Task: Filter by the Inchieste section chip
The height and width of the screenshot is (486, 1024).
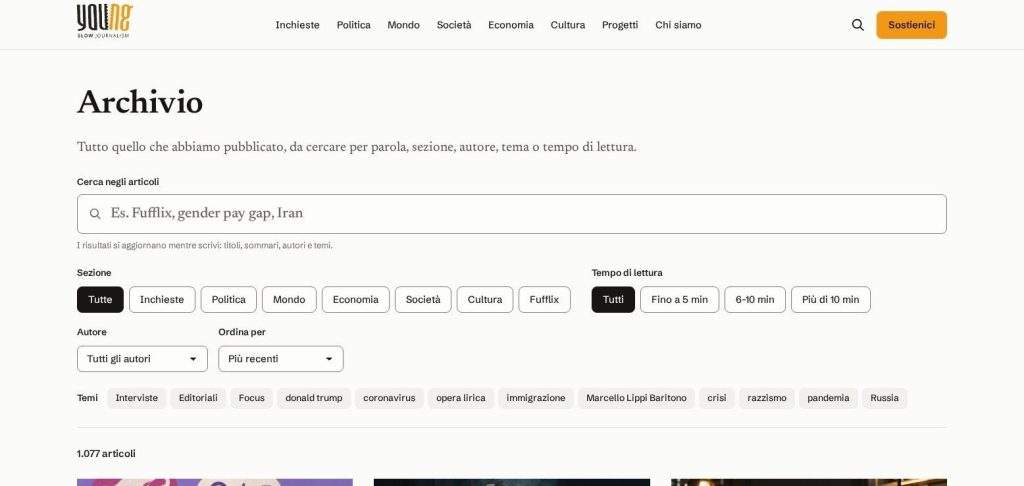Action: point(162,299)
